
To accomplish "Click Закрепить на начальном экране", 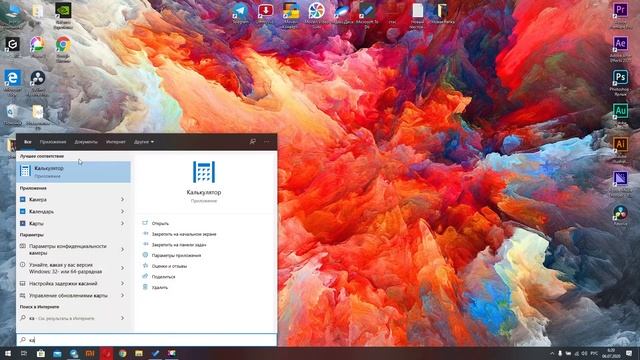I will point(184,234).
